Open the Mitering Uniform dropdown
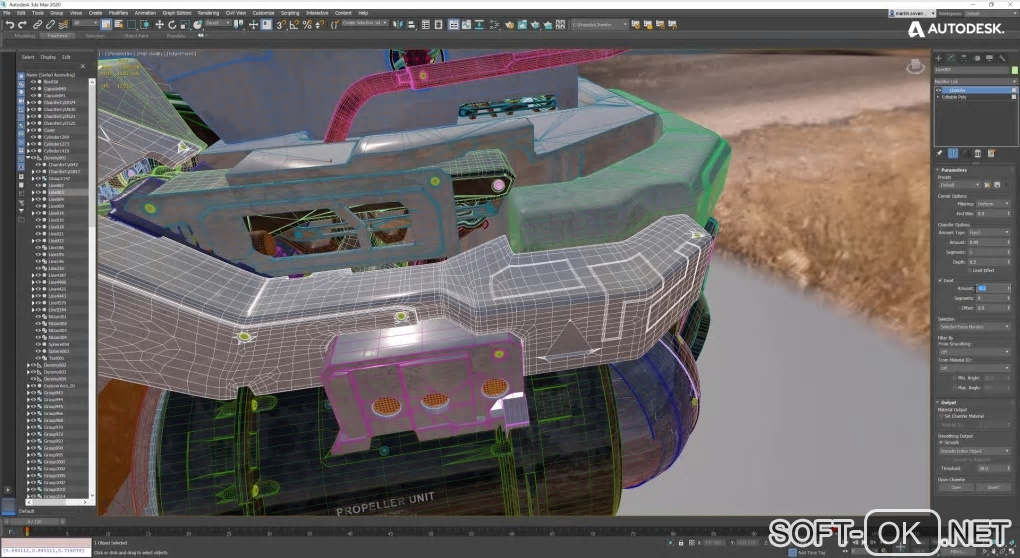1020x558 pixels. pyautogui.click(x=993, y=204)
